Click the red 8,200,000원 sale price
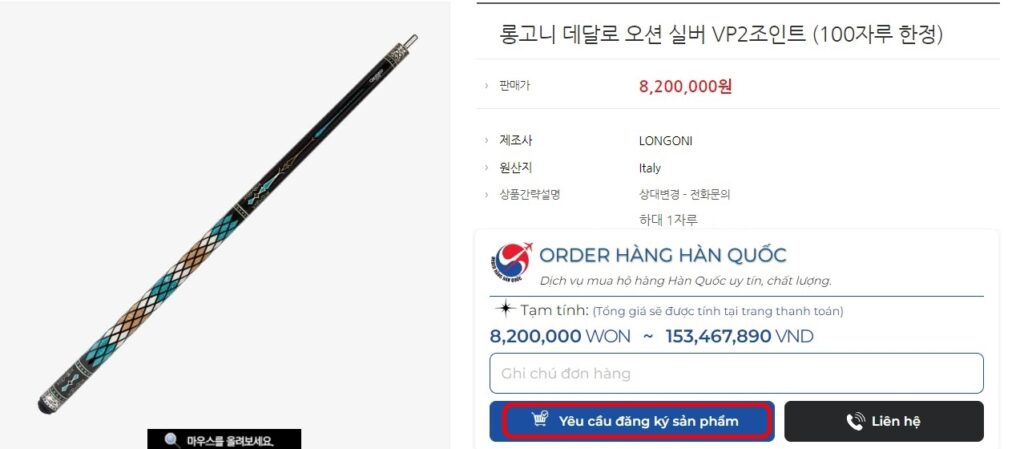1024x449 pixels. (x=685, y=86)
